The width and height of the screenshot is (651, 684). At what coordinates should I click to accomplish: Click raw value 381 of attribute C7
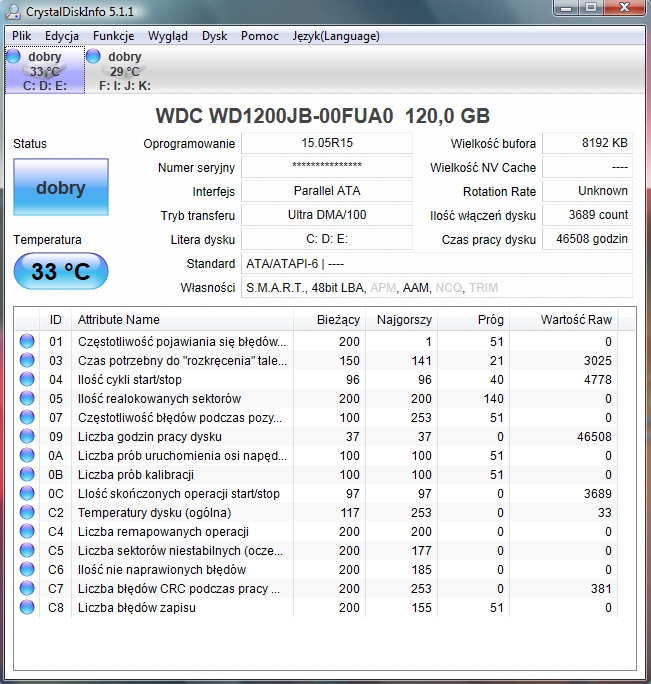click(601, 588)
